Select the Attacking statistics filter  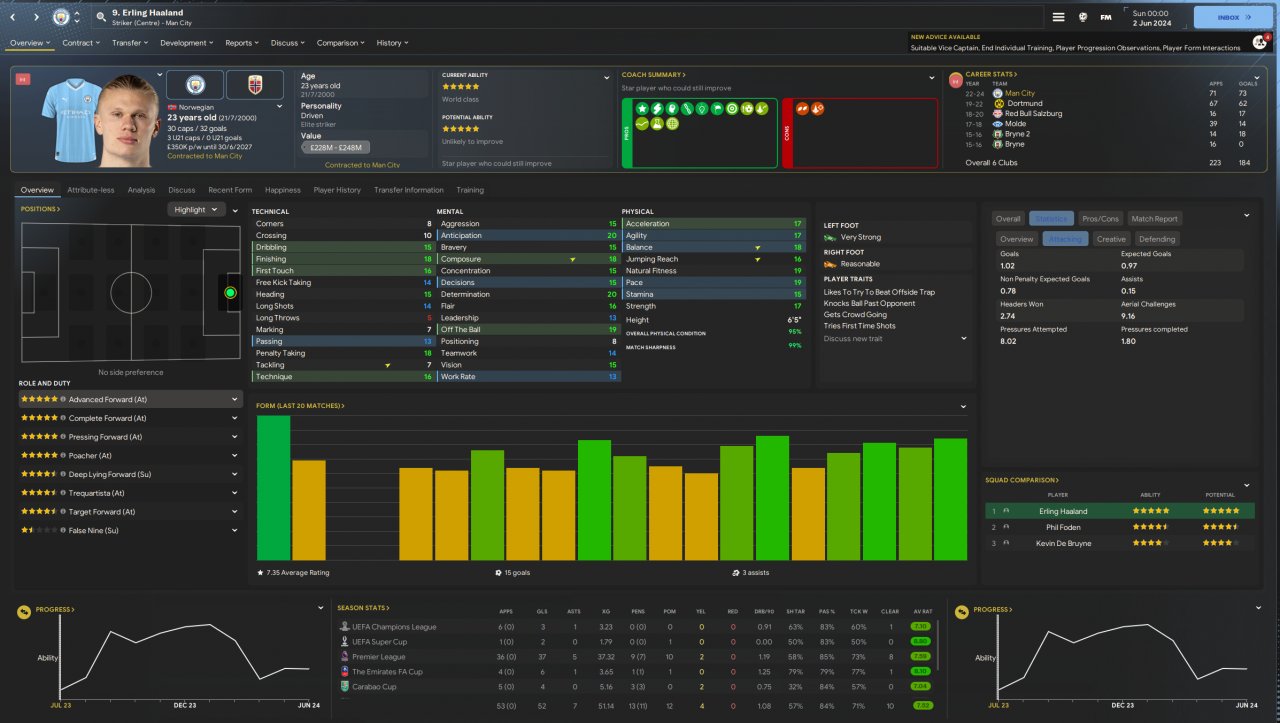pos(1065,239)
